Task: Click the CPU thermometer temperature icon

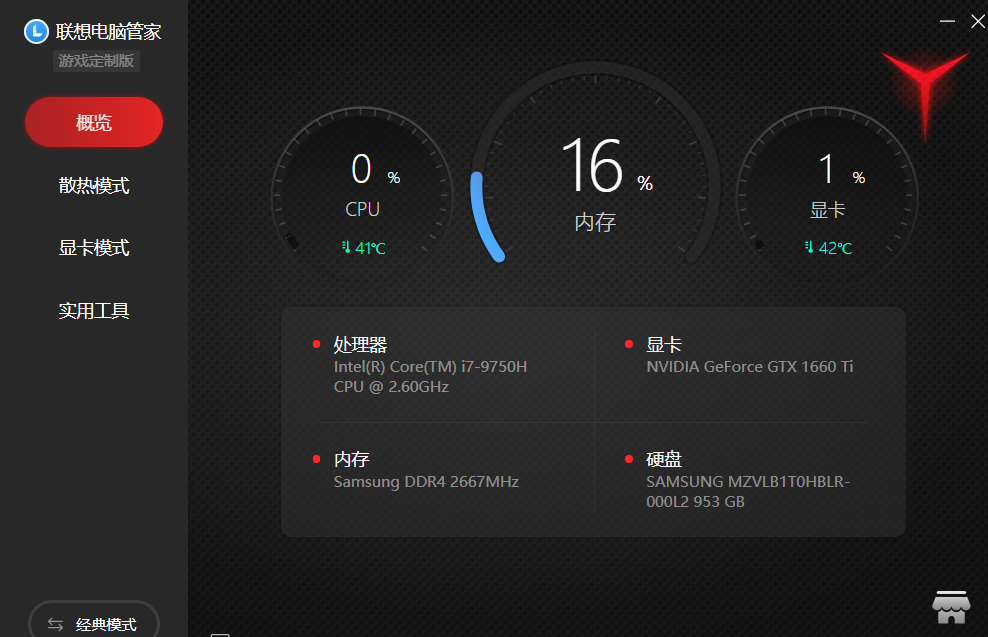Action: point(346,247)
